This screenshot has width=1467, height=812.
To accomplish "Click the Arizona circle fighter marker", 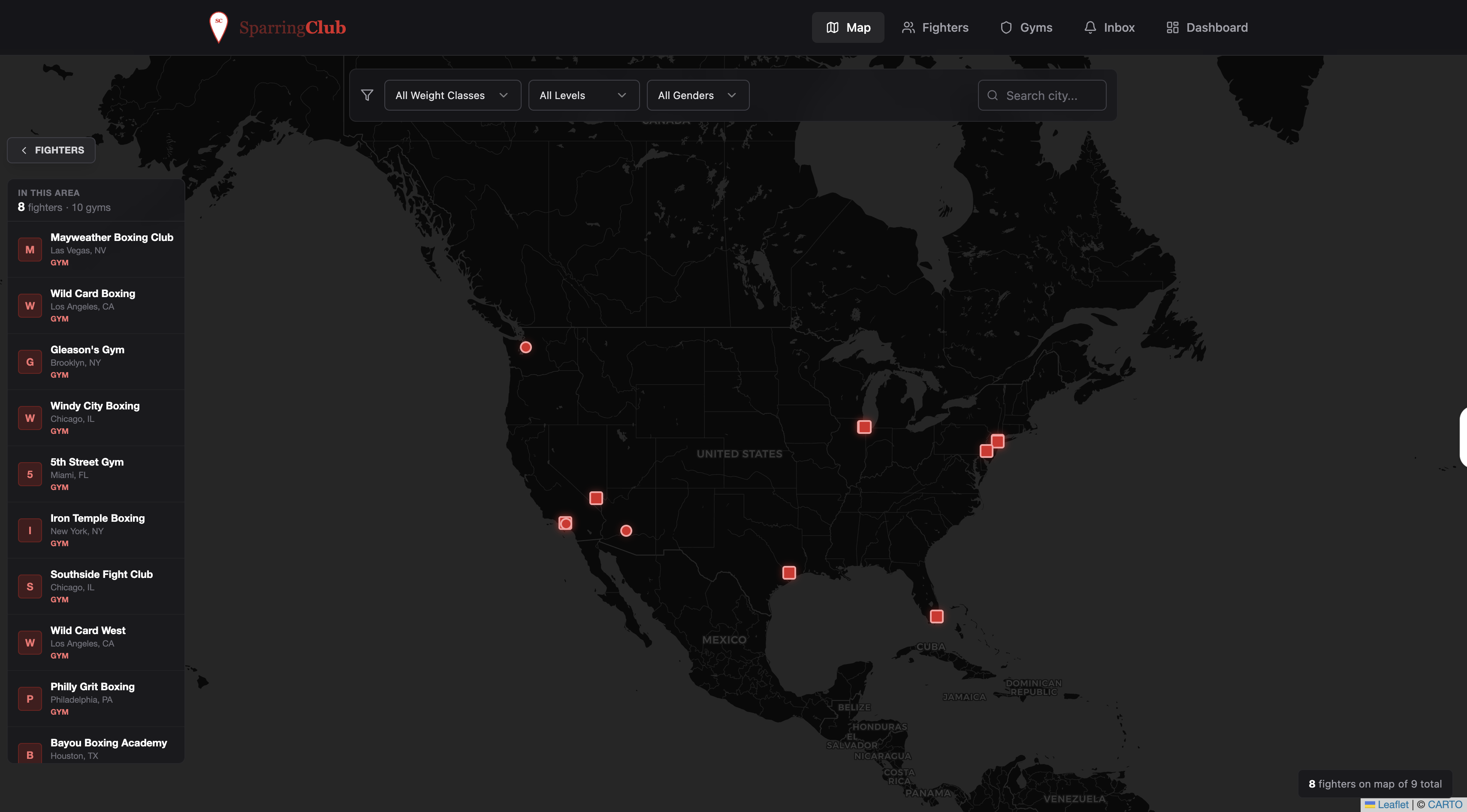I will pos(626,530).
